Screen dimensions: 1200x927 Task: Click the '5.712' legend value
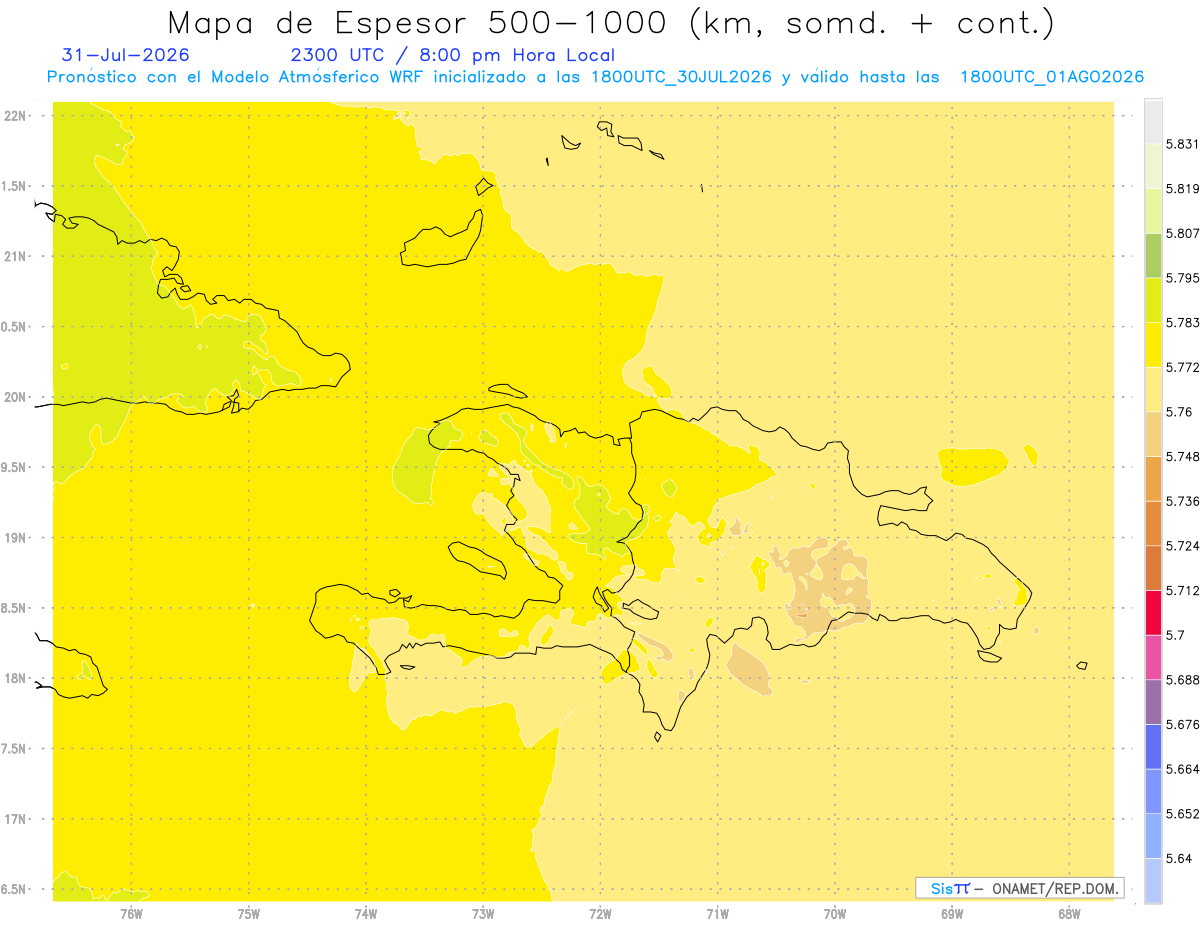coord(1181,591)
